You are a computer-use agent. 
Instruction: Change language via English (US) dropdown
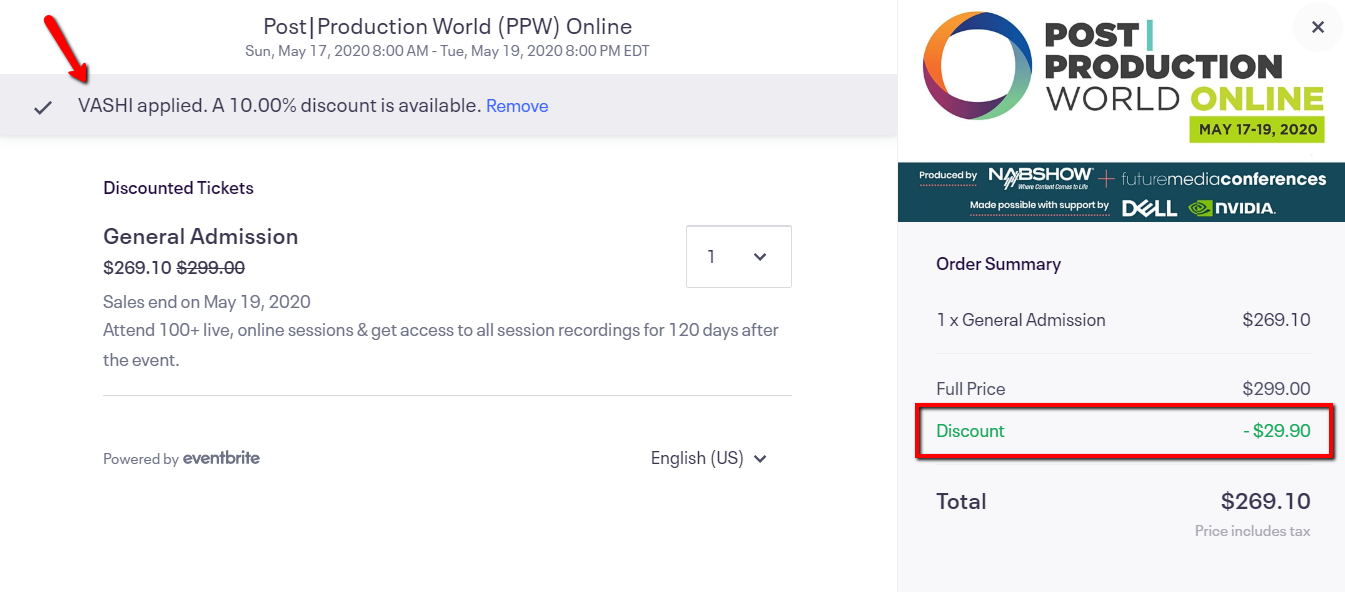(709, 458)
